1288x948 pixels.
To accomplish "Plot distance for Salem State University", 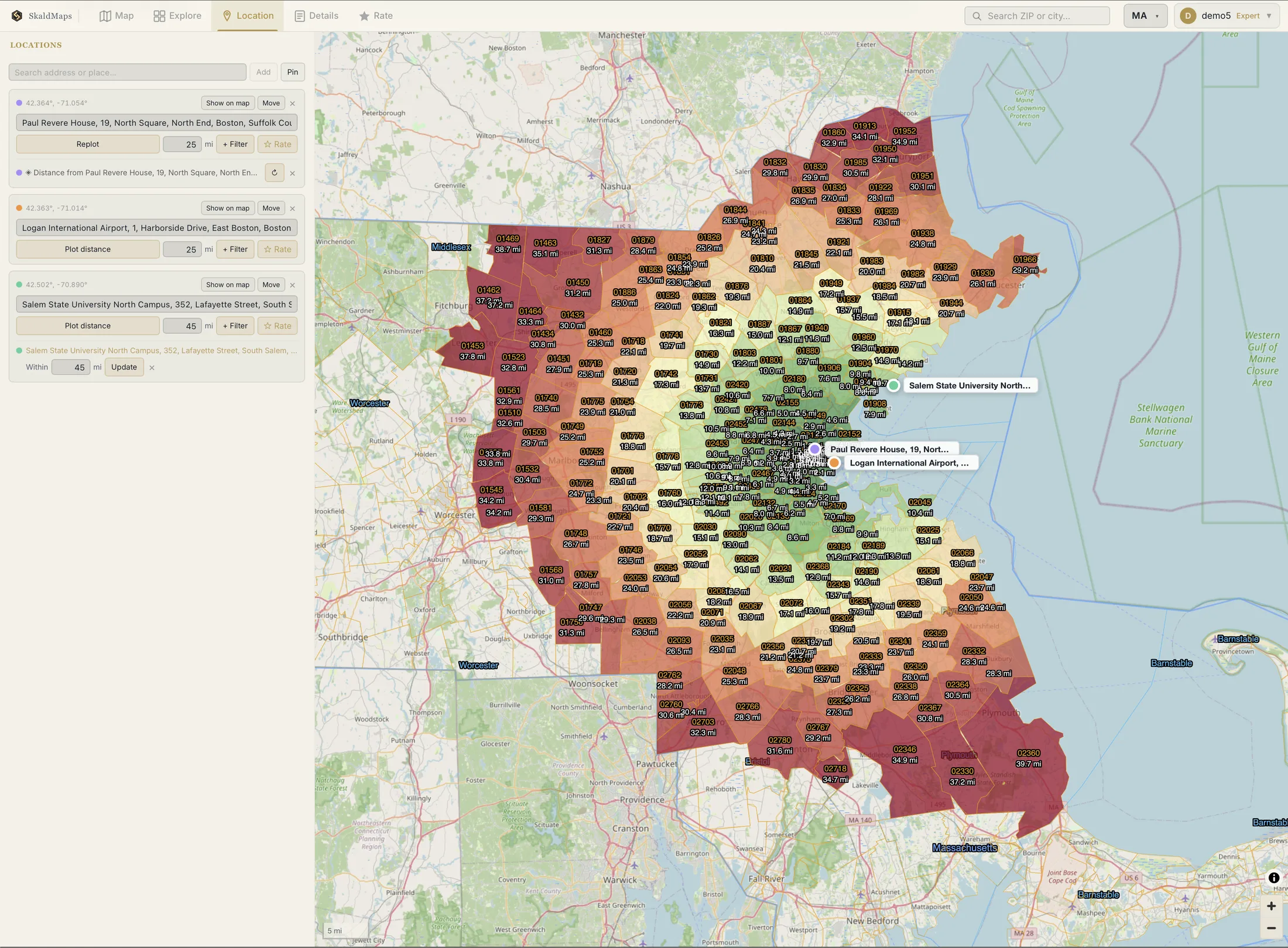I will pyautogui.click(x=88, y=326).
